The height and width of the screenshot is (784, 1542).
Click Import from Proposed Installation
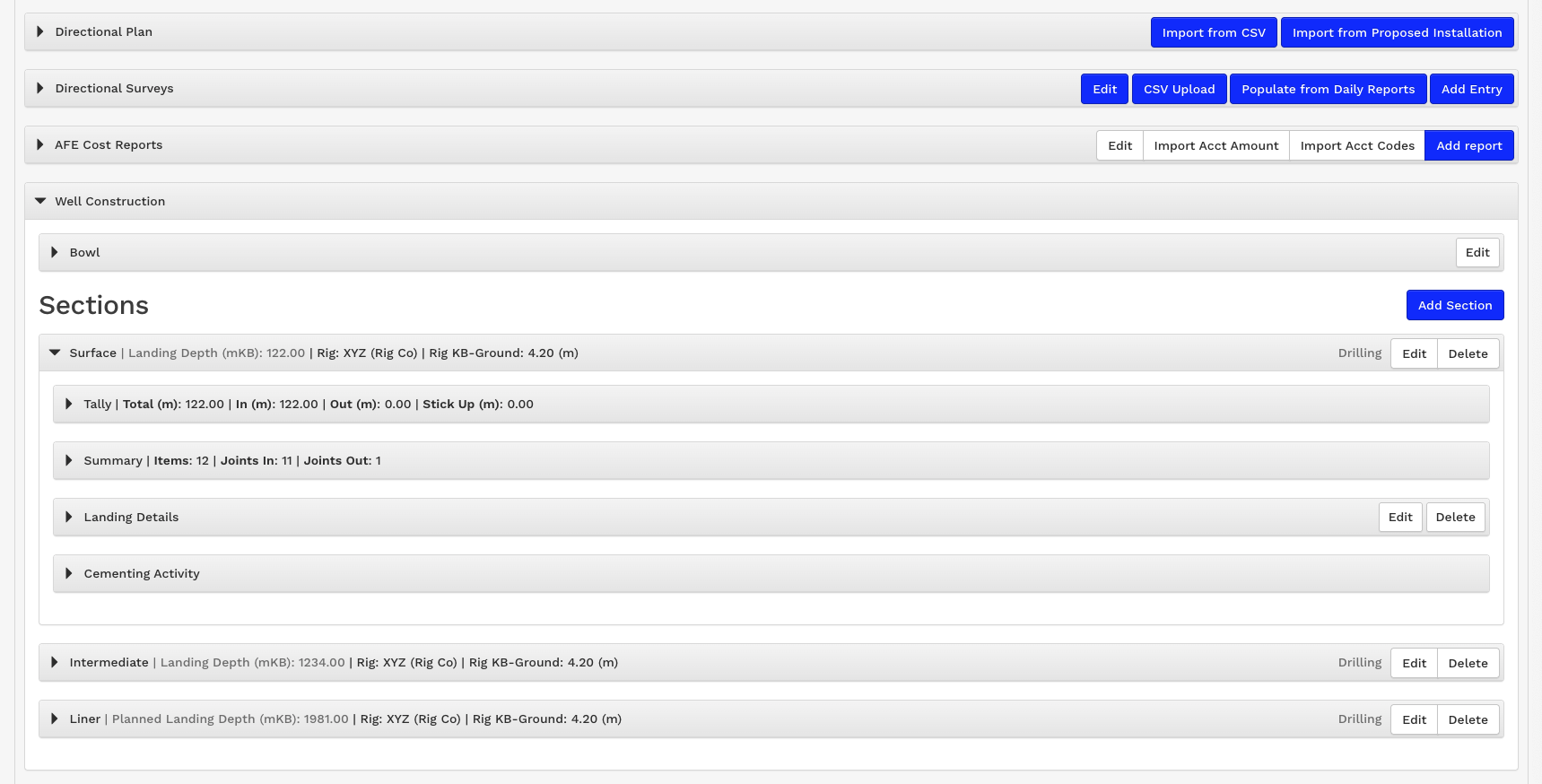(1397, 33)
